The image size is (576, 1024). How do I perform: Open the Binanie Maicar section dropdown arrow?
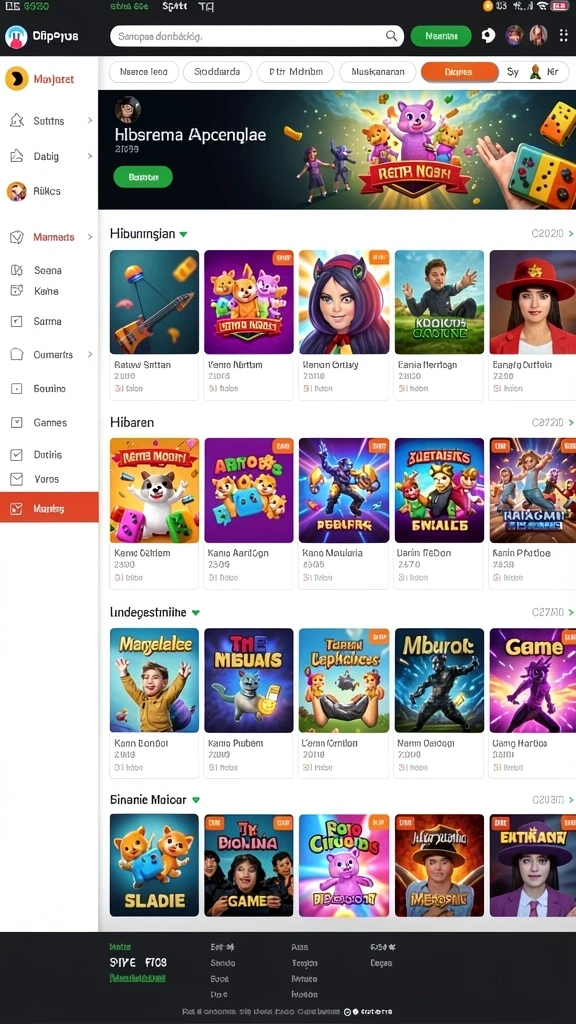(x=195, y=800)
